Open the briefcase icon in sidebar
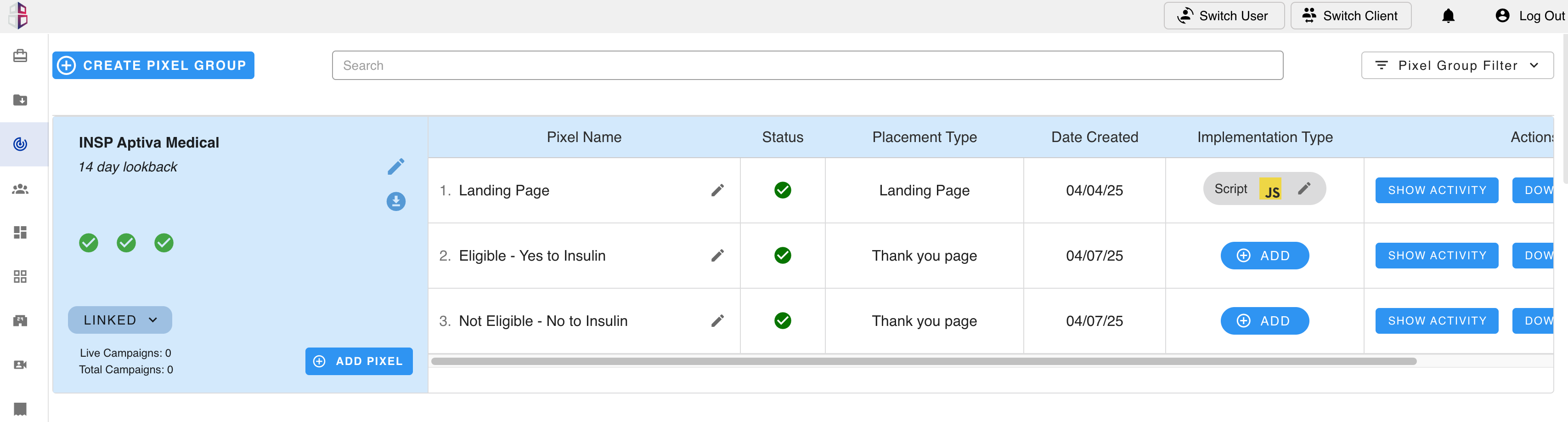 (x=20, y=56)
